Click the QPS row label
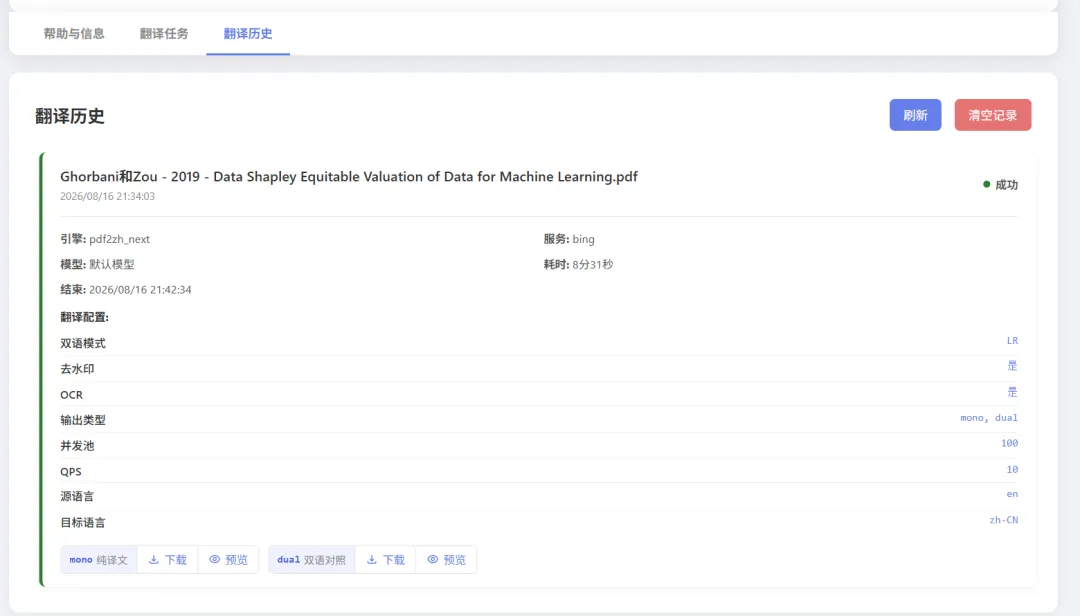This screenshot has width=1080, height=616. pos(71,472)
